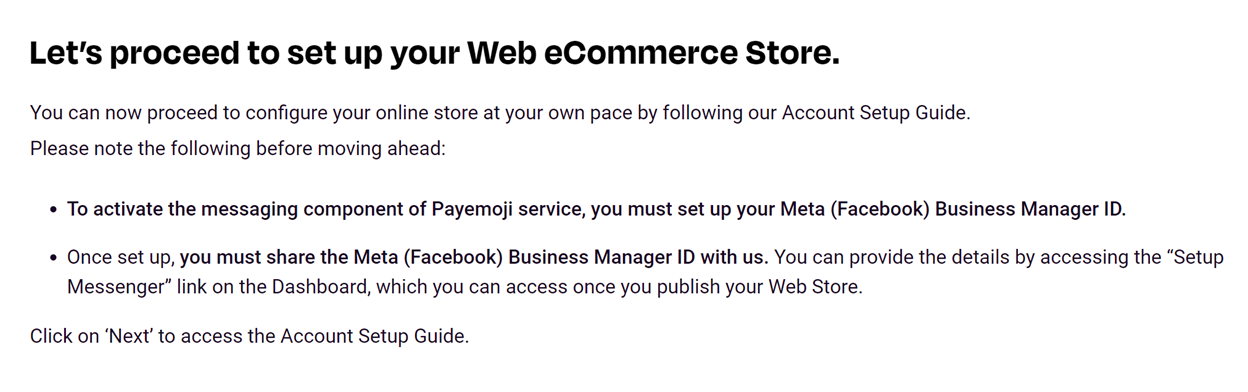Click the first bullet point marker
Image resolution: width=1248 pixels, height=392 pixels.
[x=53, y=211]
